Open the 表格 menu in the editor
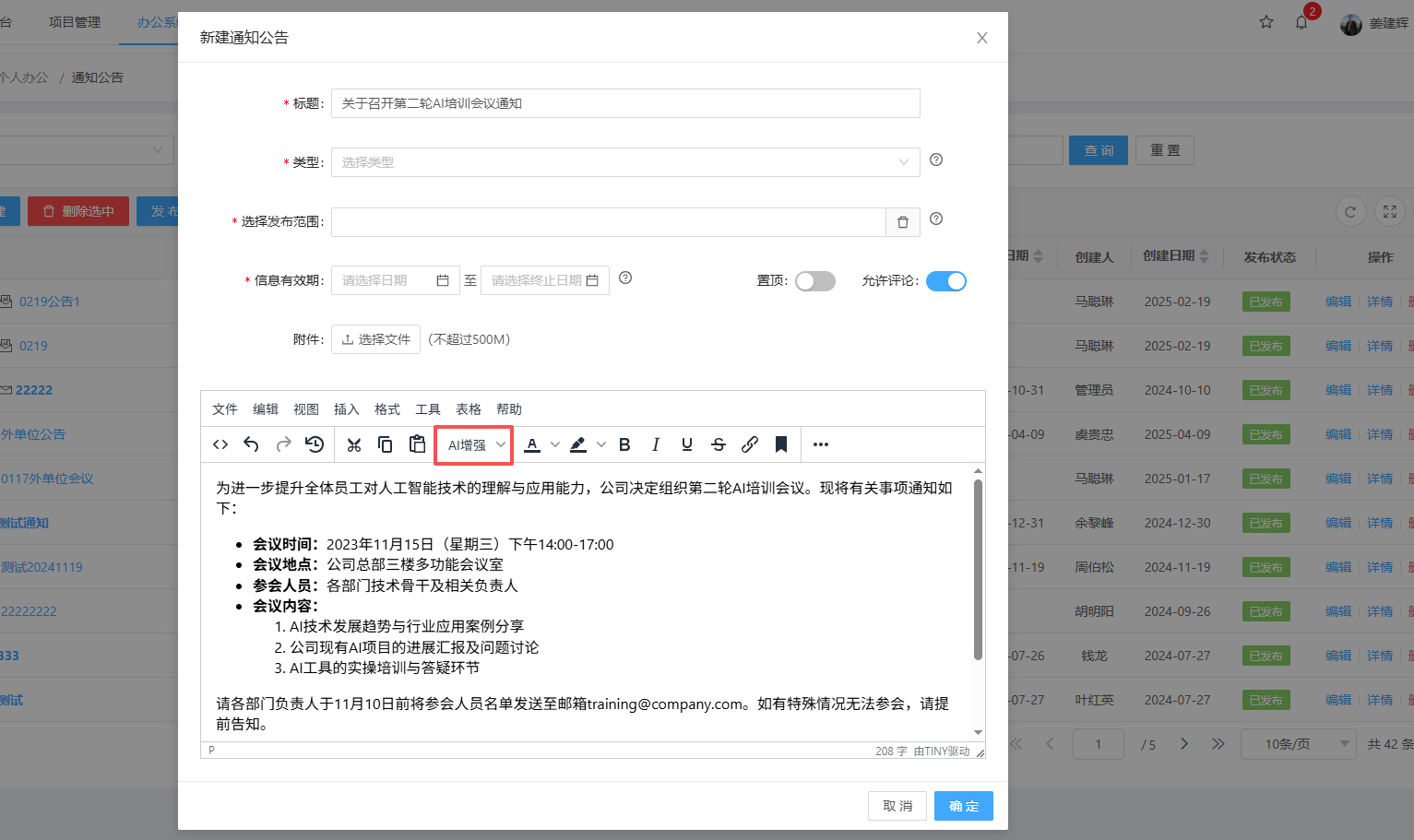This screenshot has width=1414, height=840. pos(468,408)
